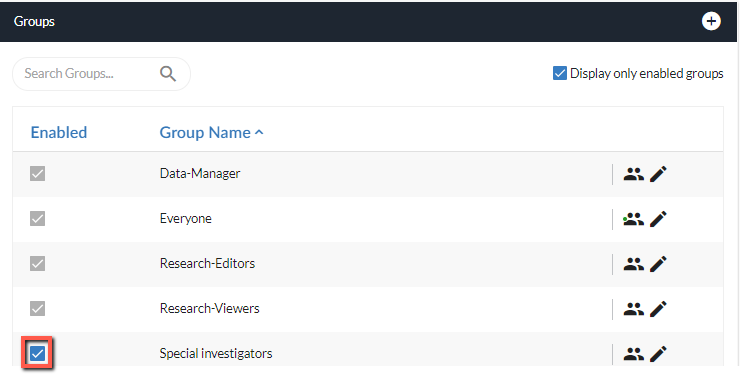741x374 pixels.
Task: Edit the Special investigators group
Action: click(658, 354)
